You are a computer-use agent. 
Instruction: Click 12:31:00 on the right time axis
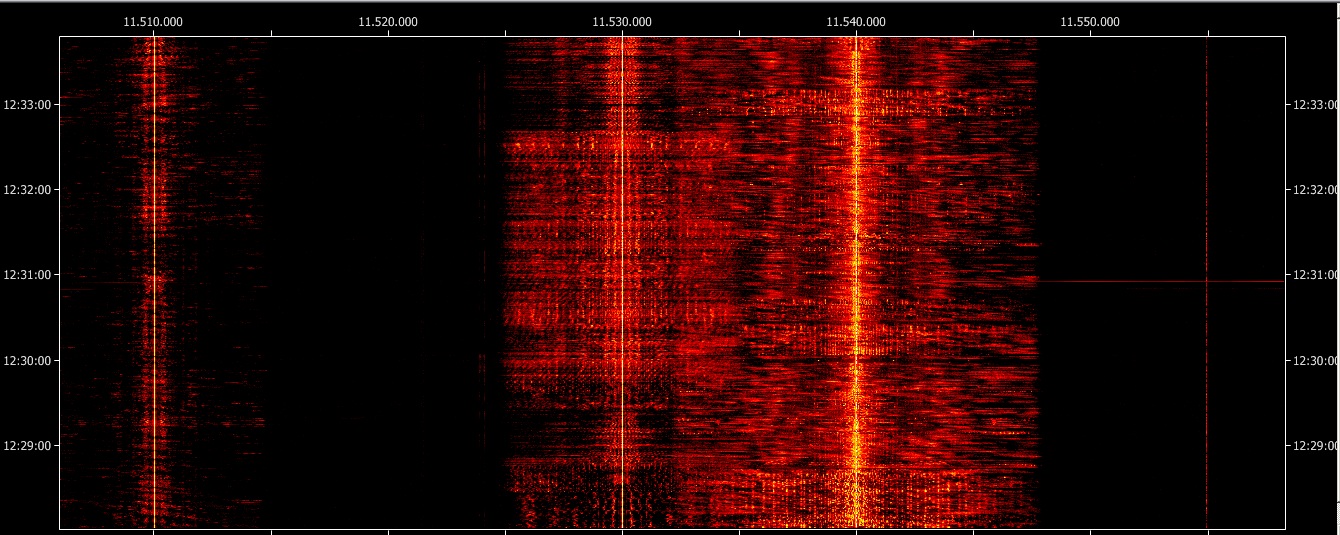(1315, 275)
